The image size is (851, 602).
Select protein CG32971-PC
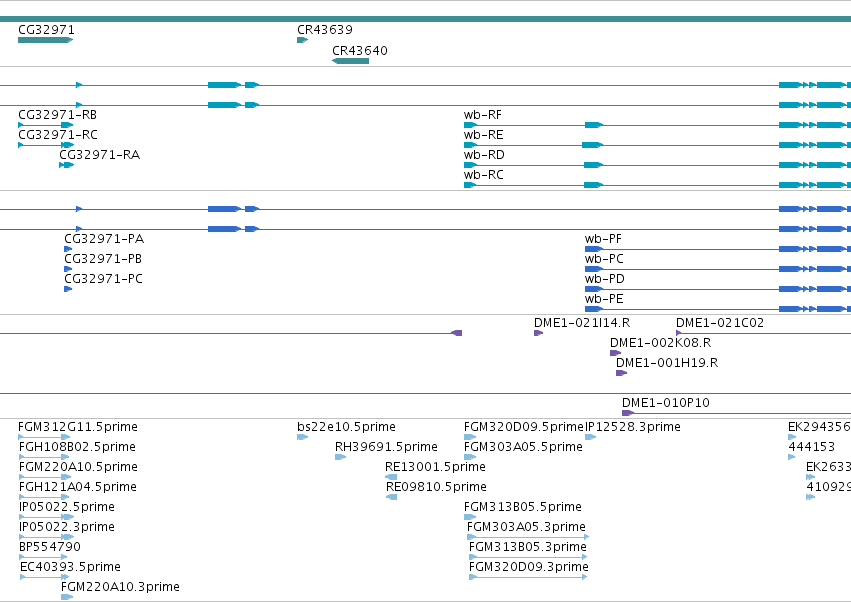pos(104,280)
